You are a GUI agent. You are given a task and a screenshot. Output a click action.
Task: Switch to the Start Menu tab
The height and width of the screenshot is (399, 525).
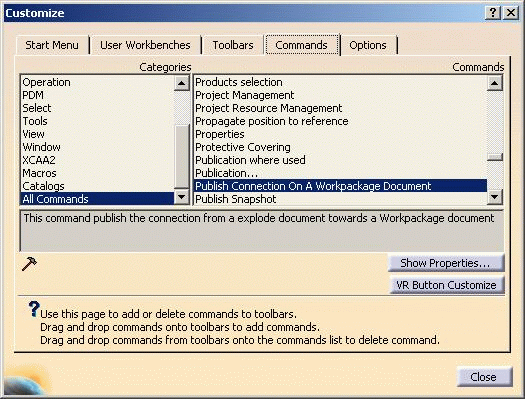pyautogui.click(x=52, y=45)
